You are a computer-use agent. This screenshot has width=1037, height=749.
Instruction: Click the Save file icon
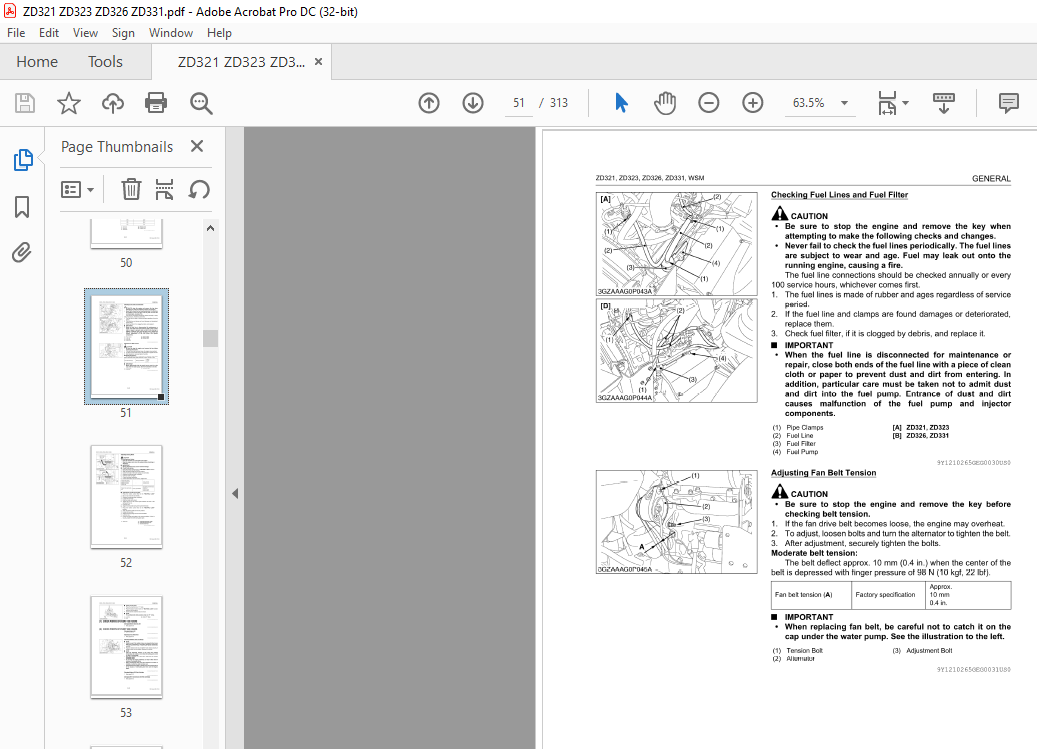click(x=25, y=103)
